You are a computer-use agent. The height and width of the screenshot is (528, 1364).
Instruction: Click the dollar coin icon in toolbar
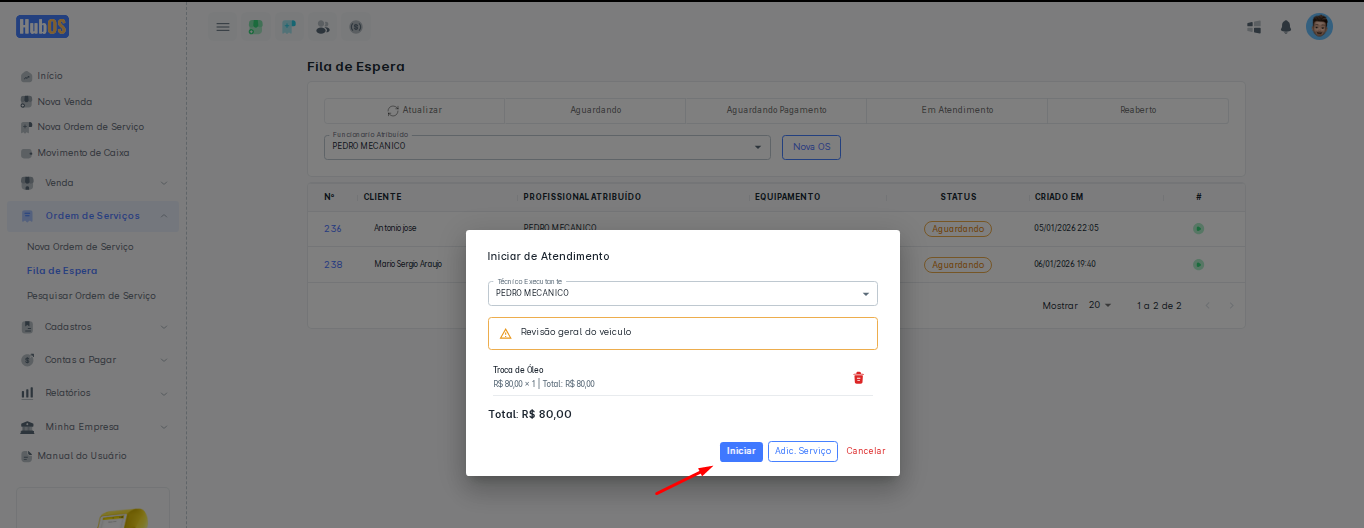pyautogui.click(x=355, y=27)
